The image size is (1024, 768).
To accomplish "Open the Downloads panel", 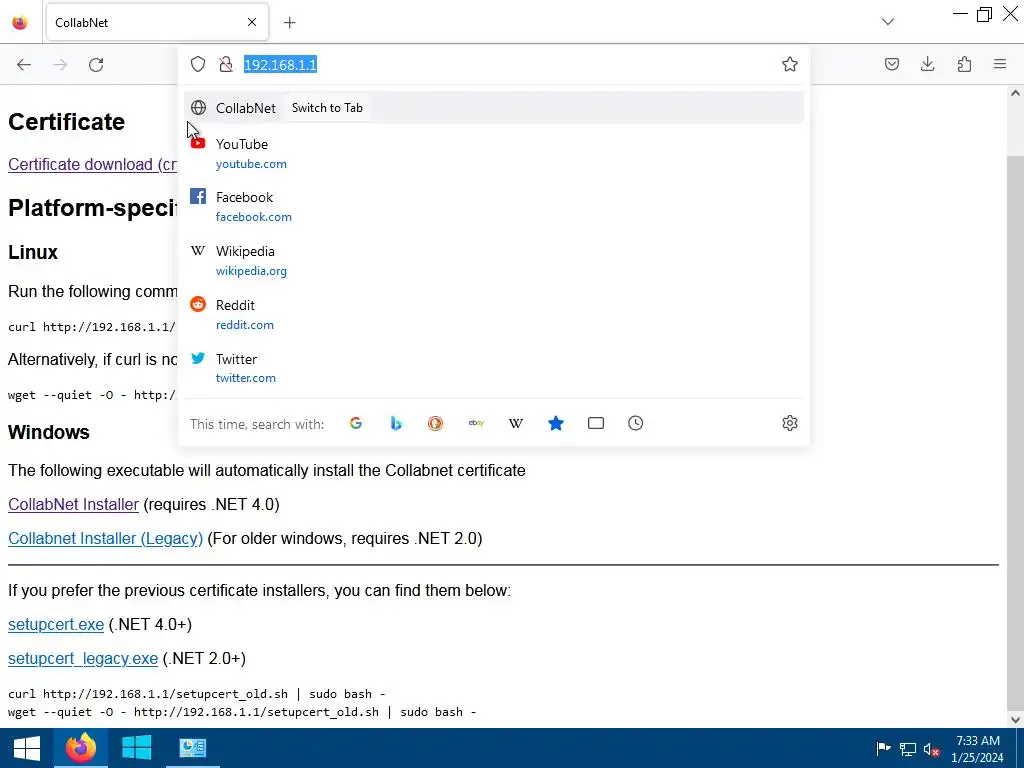I will (x=927, y=64).
